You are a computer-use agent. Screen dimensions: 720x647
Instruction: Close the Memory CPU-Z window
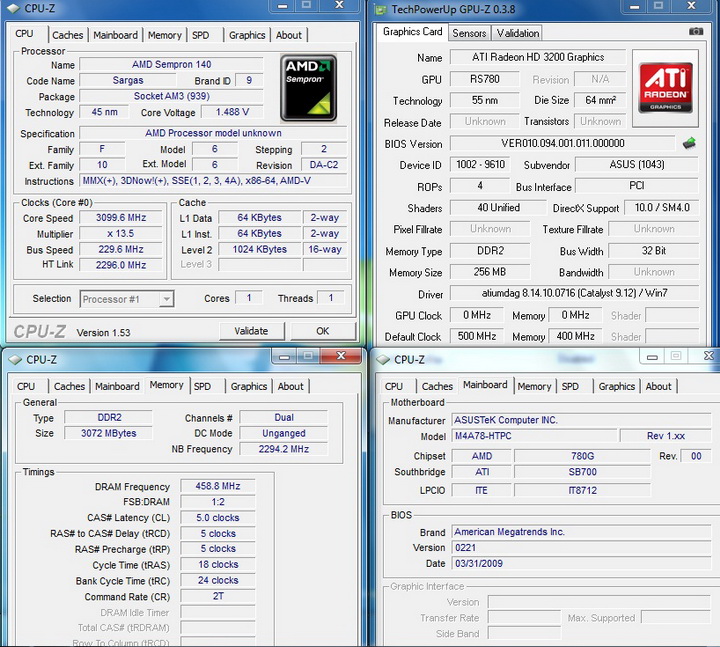[341, 356]
